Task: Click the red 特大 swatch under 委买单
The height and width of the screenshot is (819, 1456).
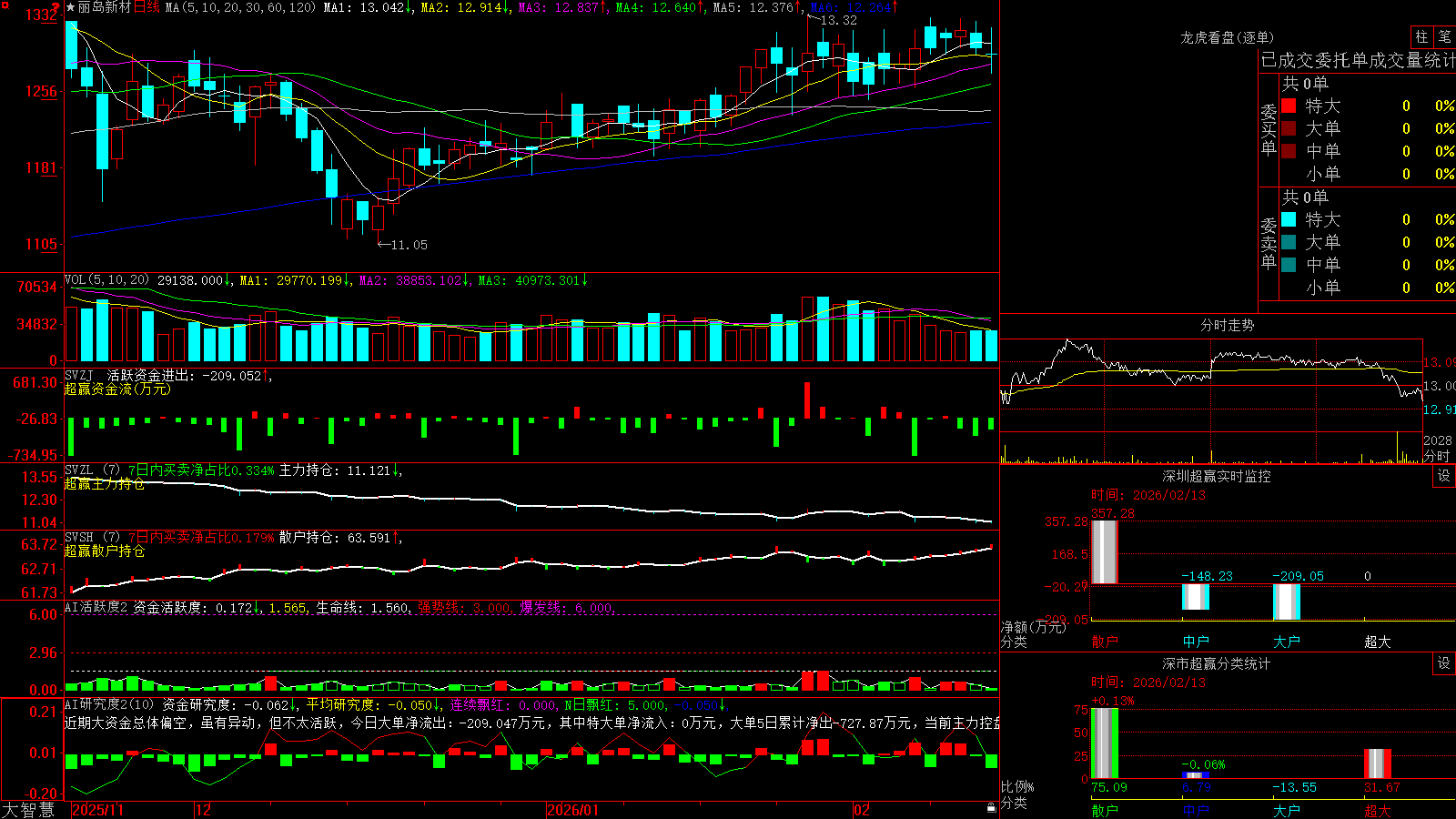Action: tap(1289, 106)
